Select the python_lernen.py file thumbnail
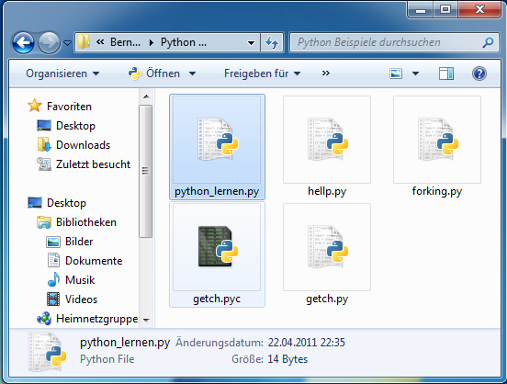507x384 pixels. (x=217, y=140)
